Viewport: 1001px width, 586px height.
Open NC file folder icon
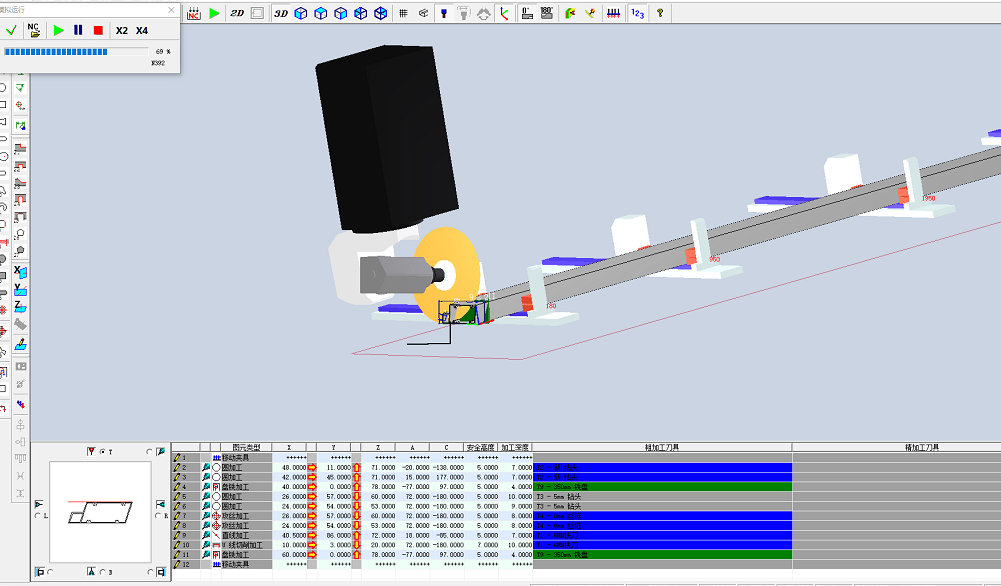click(x=34, y=31)
